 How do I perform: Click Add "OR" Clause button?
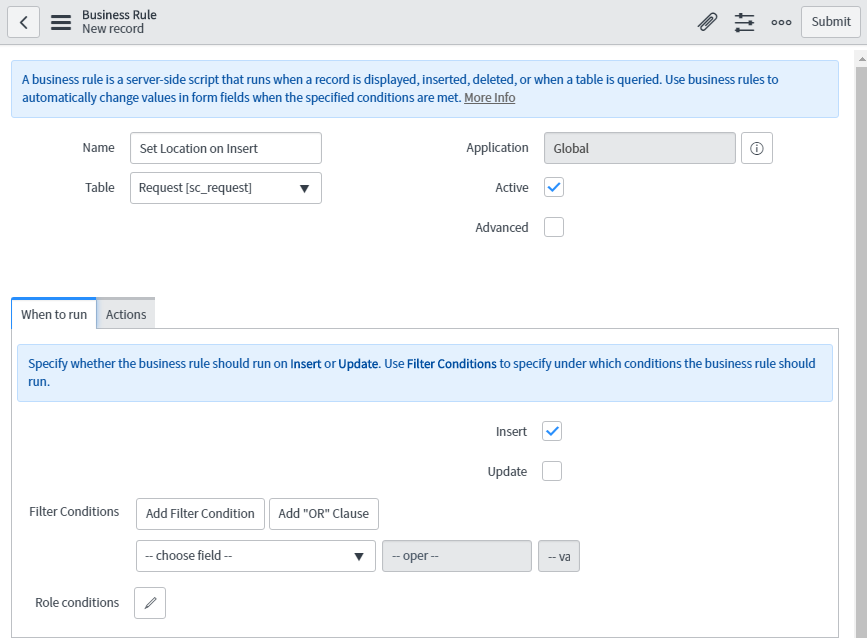coord(323,514)
